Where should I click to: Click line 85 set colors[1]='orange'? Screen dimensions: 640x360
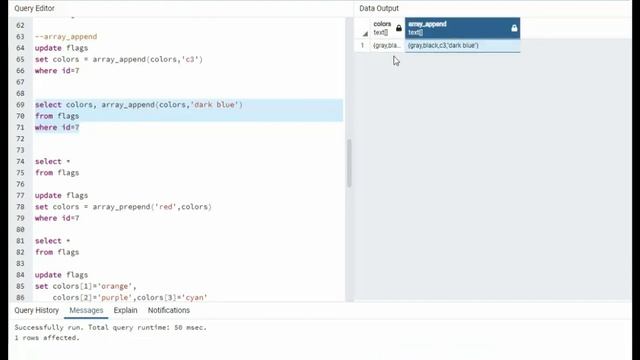coord(85,286)
